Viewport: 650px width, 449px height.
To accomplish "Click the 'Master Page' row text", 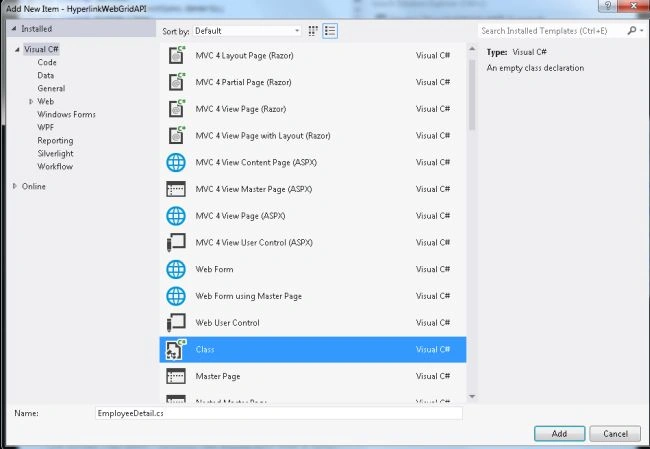I will coord(218,376).
